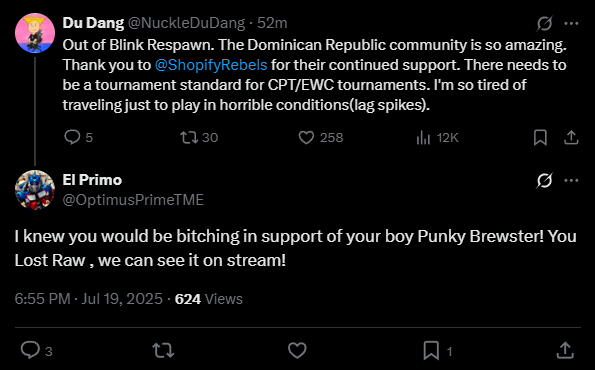595x370 pixels.
Task: Open @NuckleDuDang profile handle
Action: point(186,23)
